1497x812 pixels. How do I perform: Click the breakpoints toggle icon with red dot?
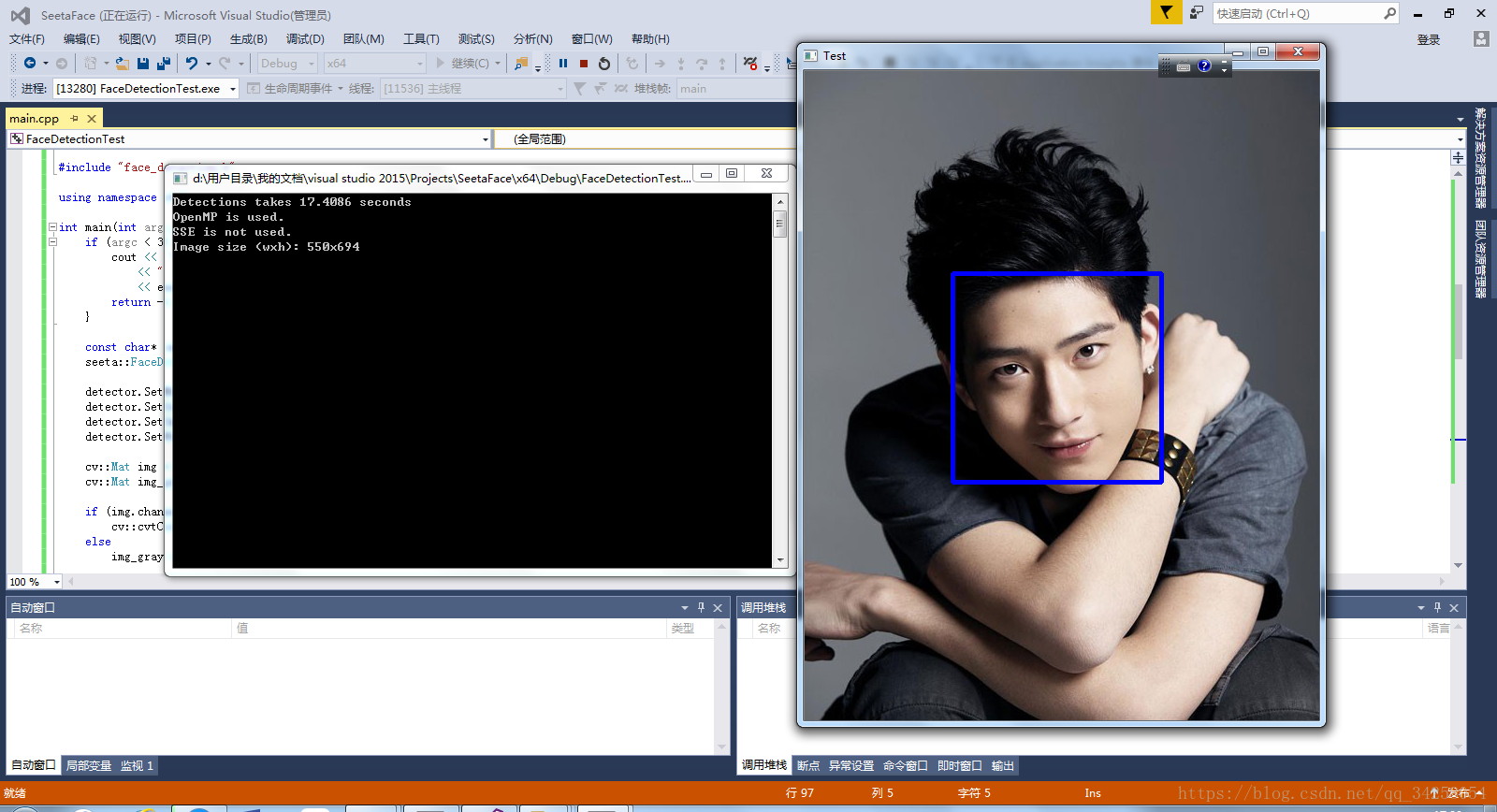[x=750, y=64]
